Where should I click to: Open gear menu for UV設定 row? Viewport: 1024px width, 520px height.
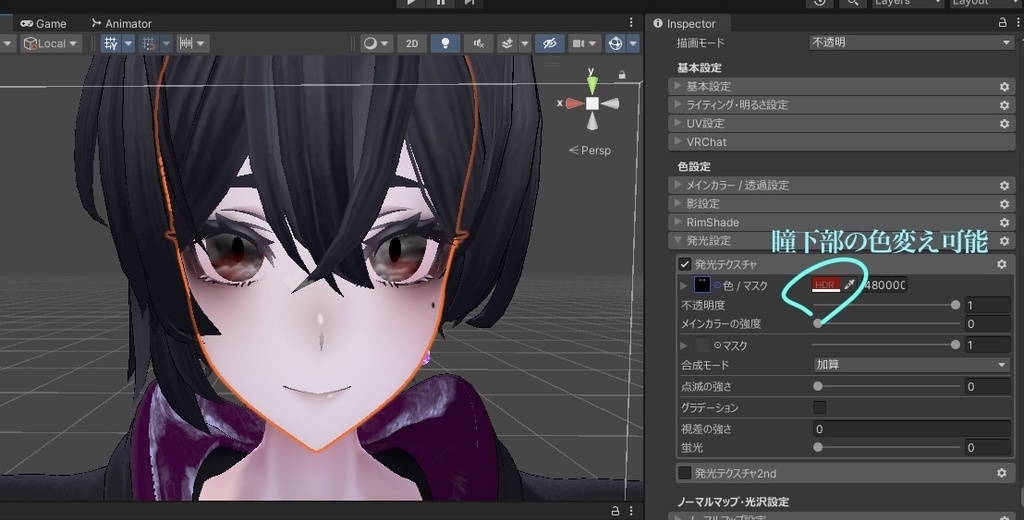[1004, 123]
